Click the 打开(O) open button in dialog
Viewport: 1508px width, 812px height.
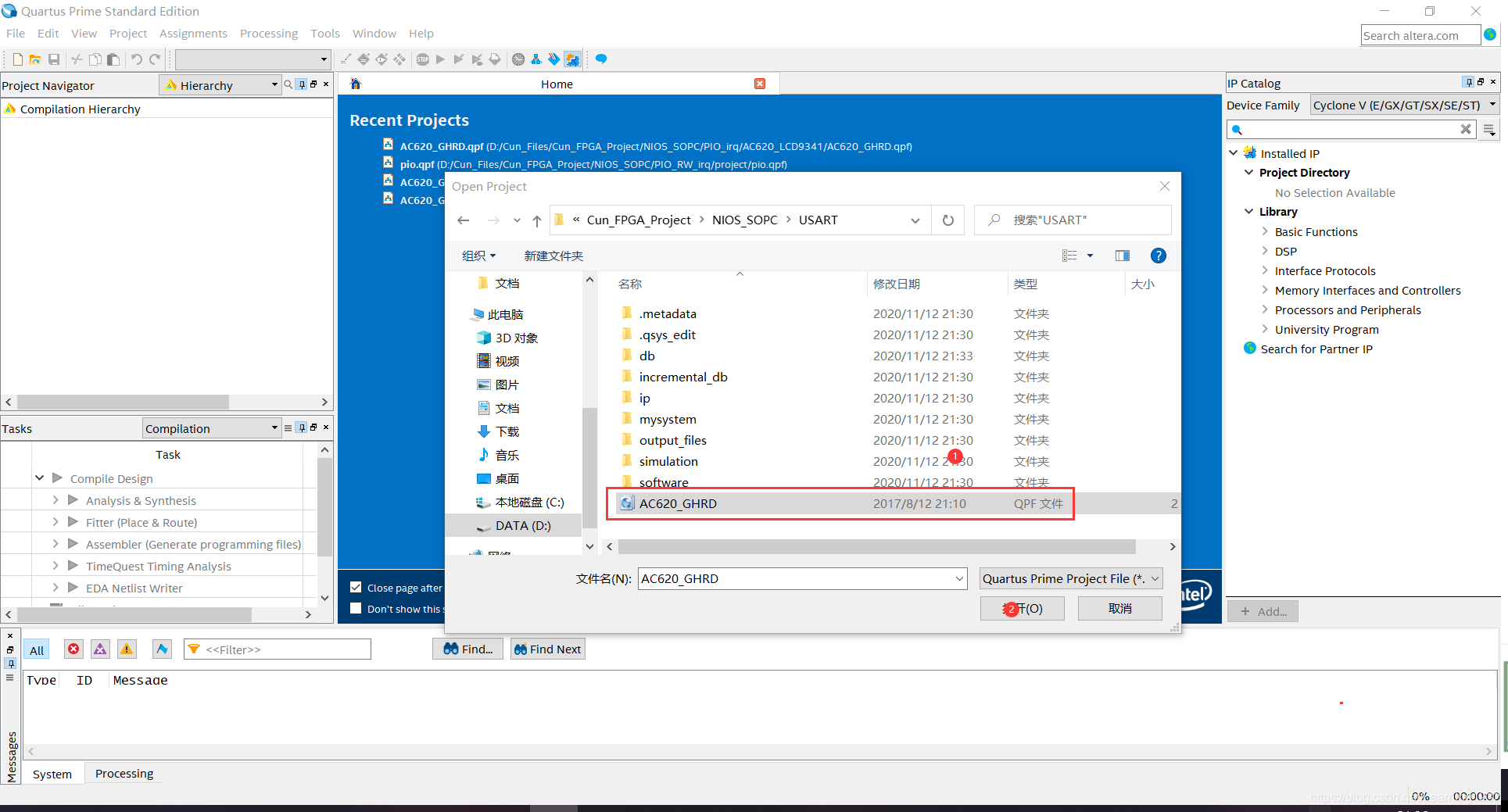pos(1023,608)
